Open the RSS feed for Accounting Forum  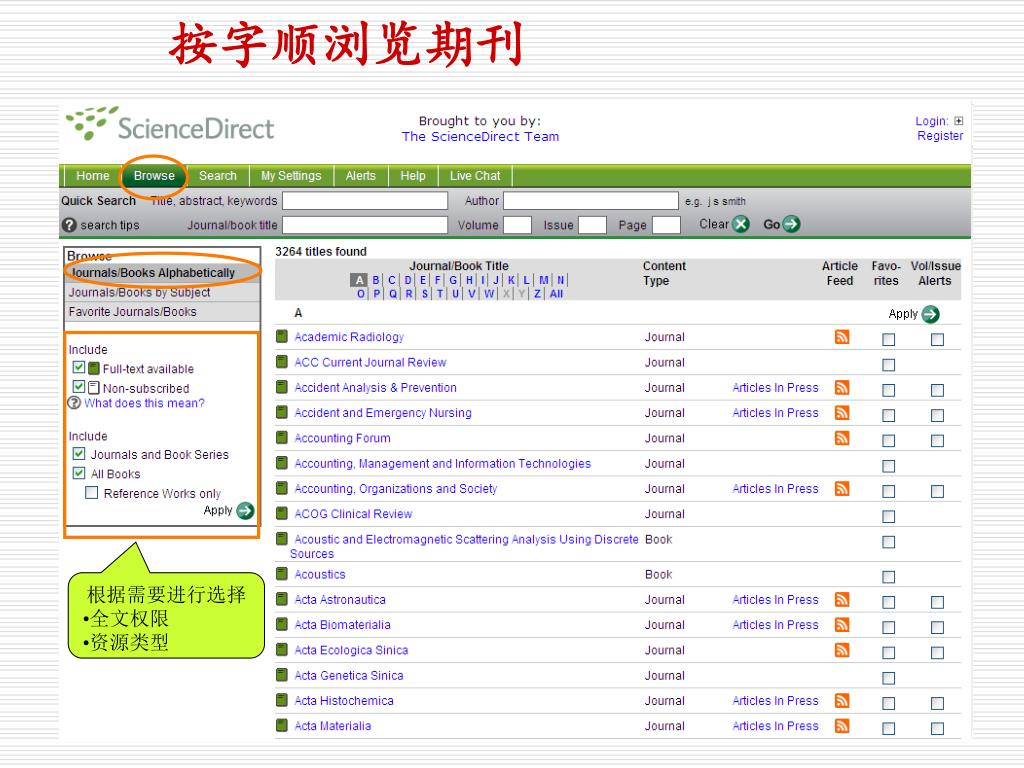coord(842,438)
